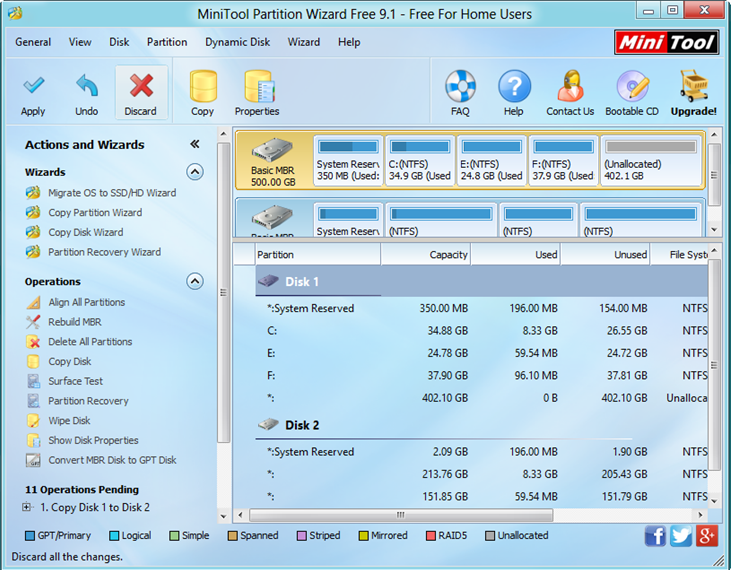Screen dimensions: 731x570
Task: Sort by the Used column header
Action: click(516, 254)
